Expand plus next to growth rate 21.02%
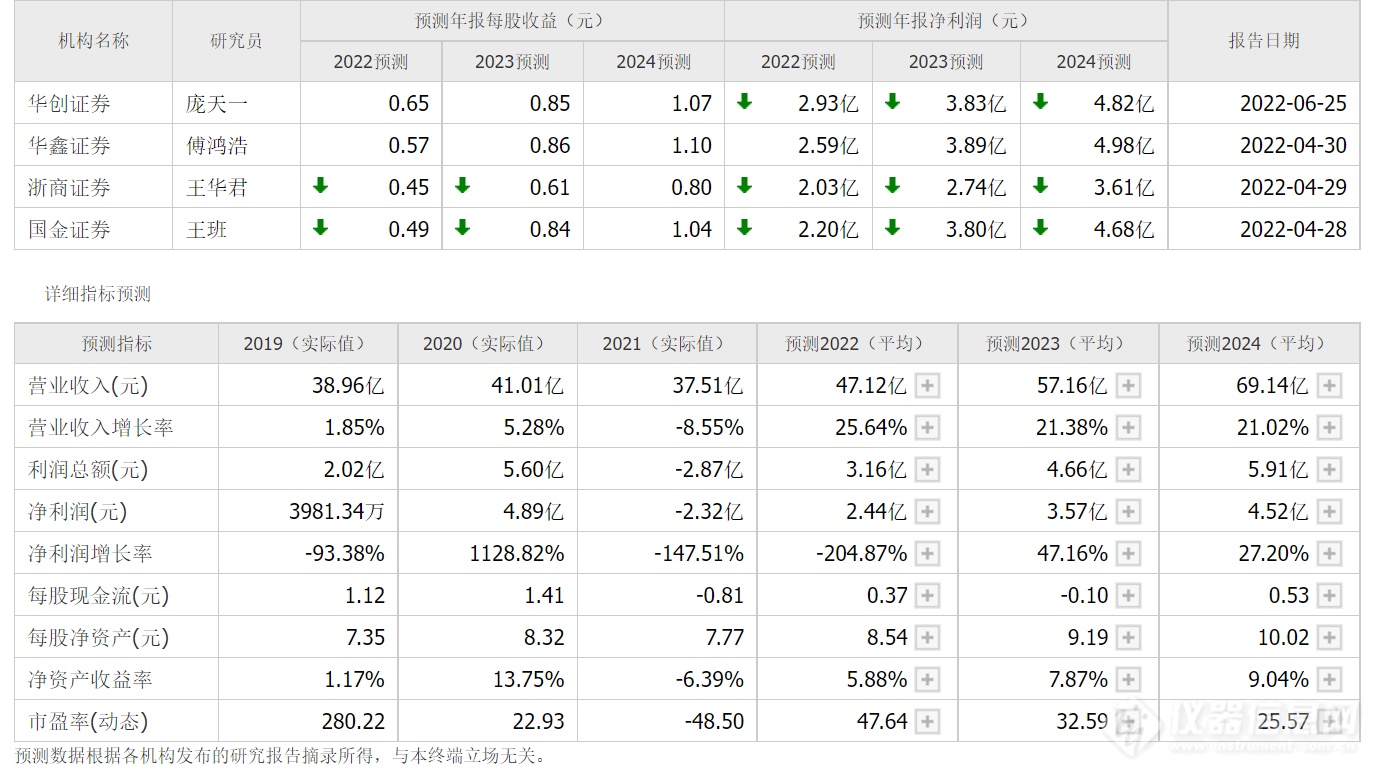This screenshot has height=773, width=1377. click(1329, 428)
